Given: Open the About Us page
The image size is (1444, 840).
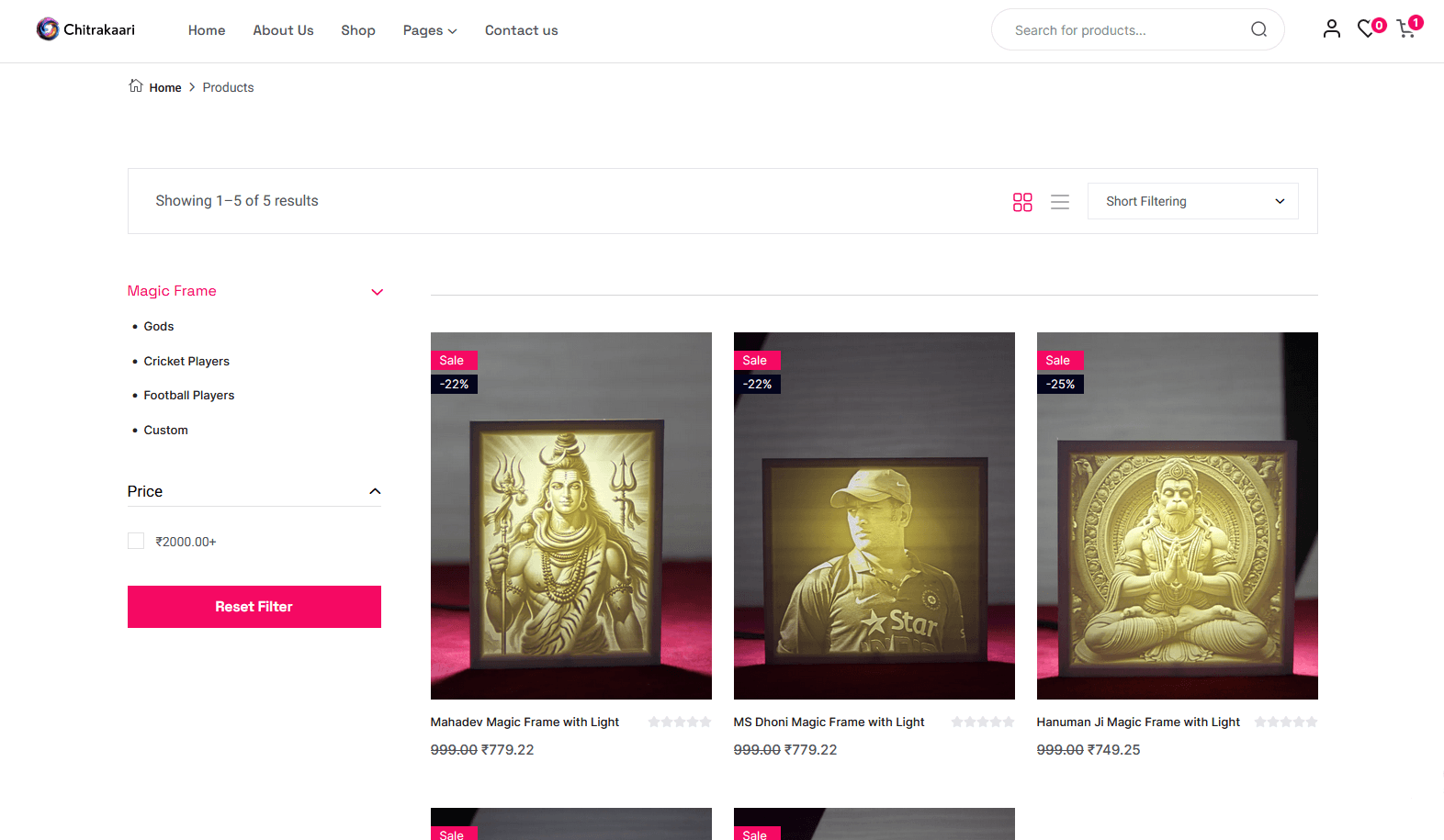Looking at the screenshot, I should click(x=283, y=30).
